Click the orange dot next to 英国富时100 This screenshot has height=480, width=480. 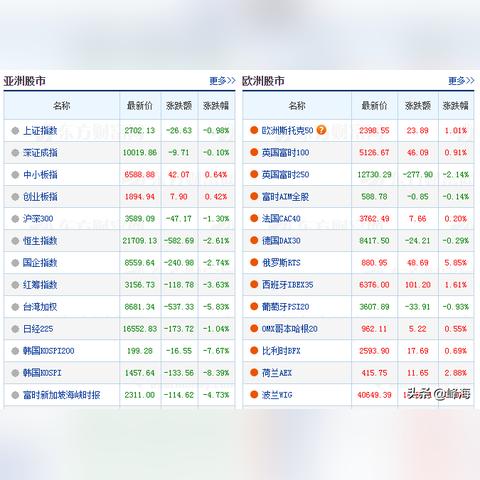click(x=254, y=152)
